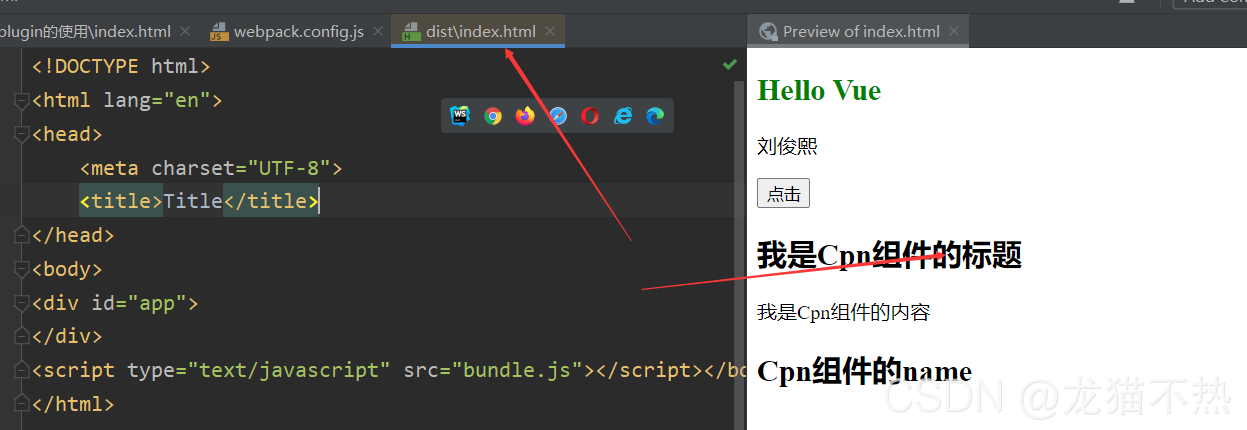Screen dimensions: 1247x430
Task: Place cursor in <title>Title</title> line
Action: 199,201
